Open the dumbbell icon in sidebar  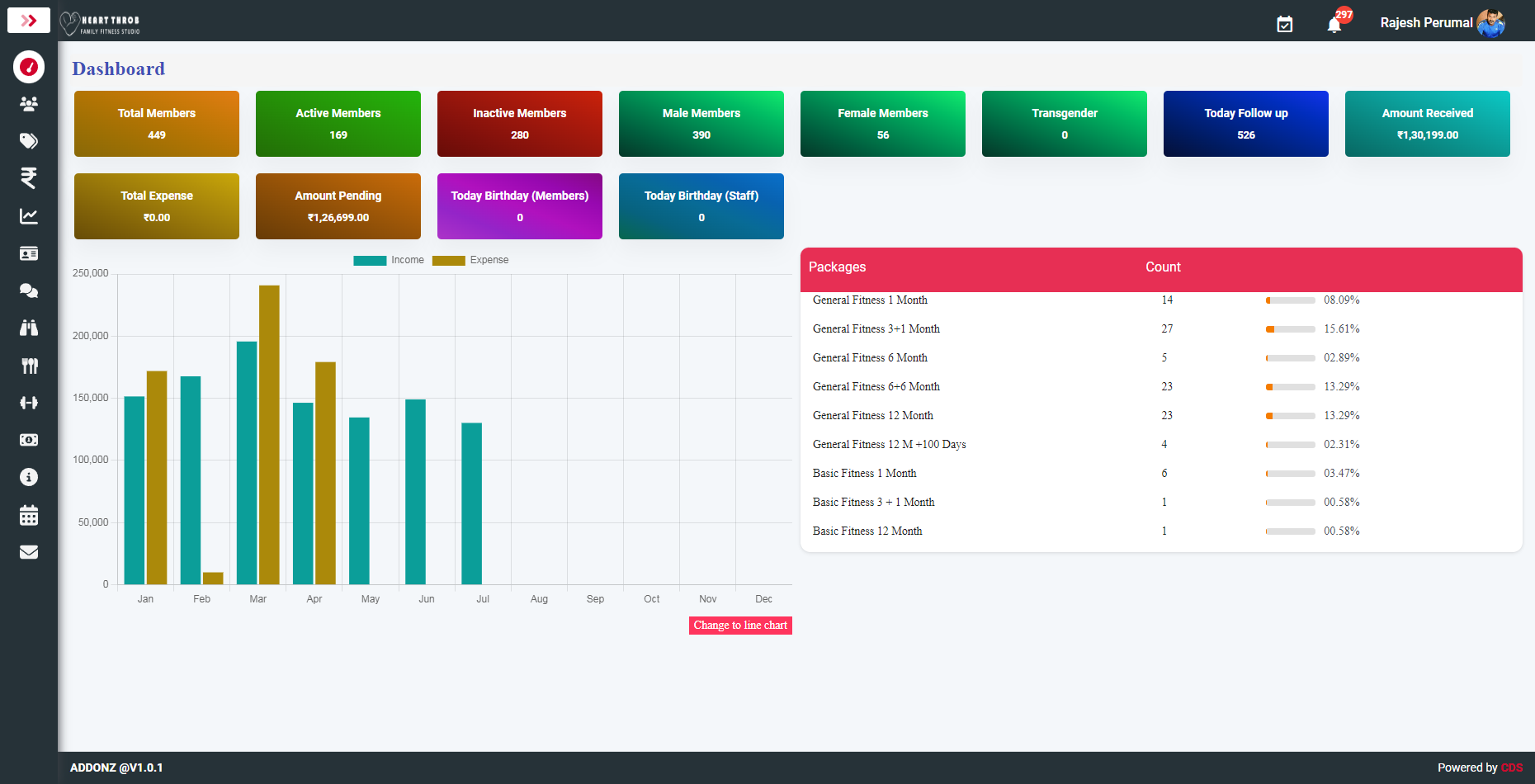coord(29,403)
